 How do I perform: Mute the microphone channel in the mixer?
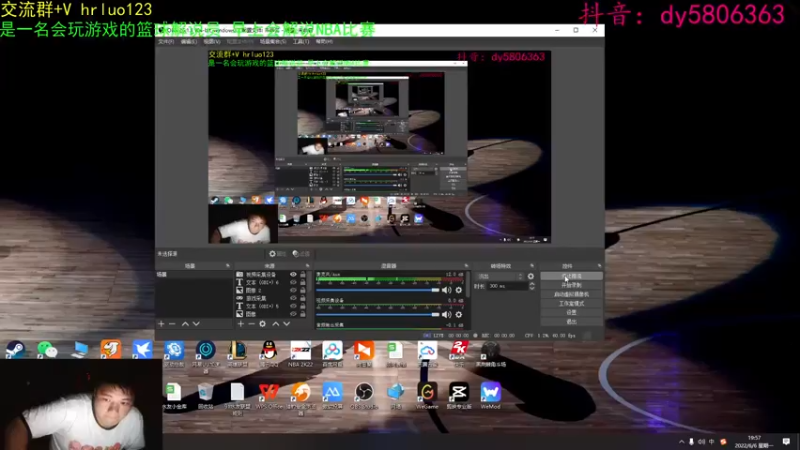click(446, 290)
